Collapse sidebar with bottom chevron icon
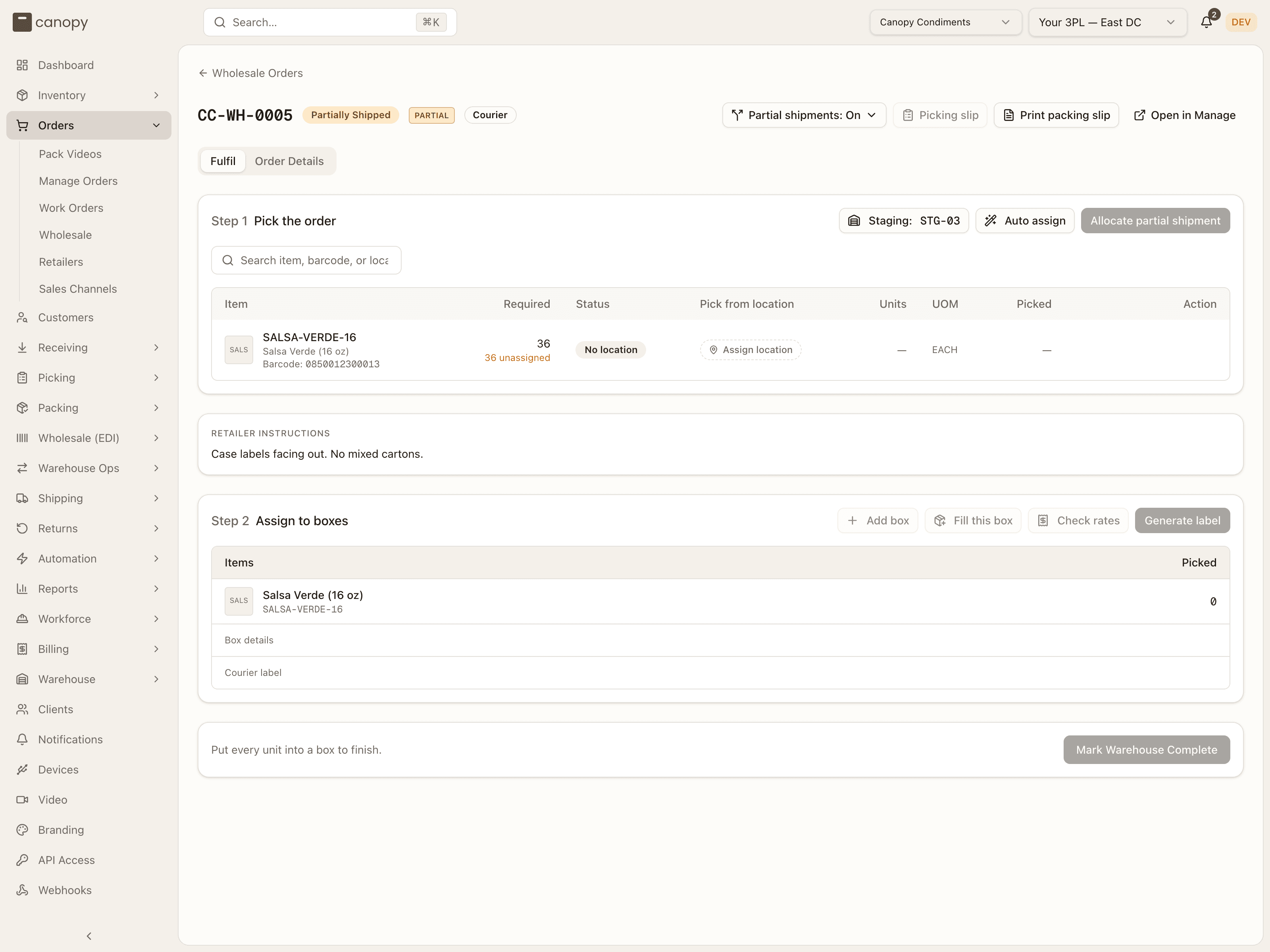This screenshot has height=952, width=1270. click(89, 936)
